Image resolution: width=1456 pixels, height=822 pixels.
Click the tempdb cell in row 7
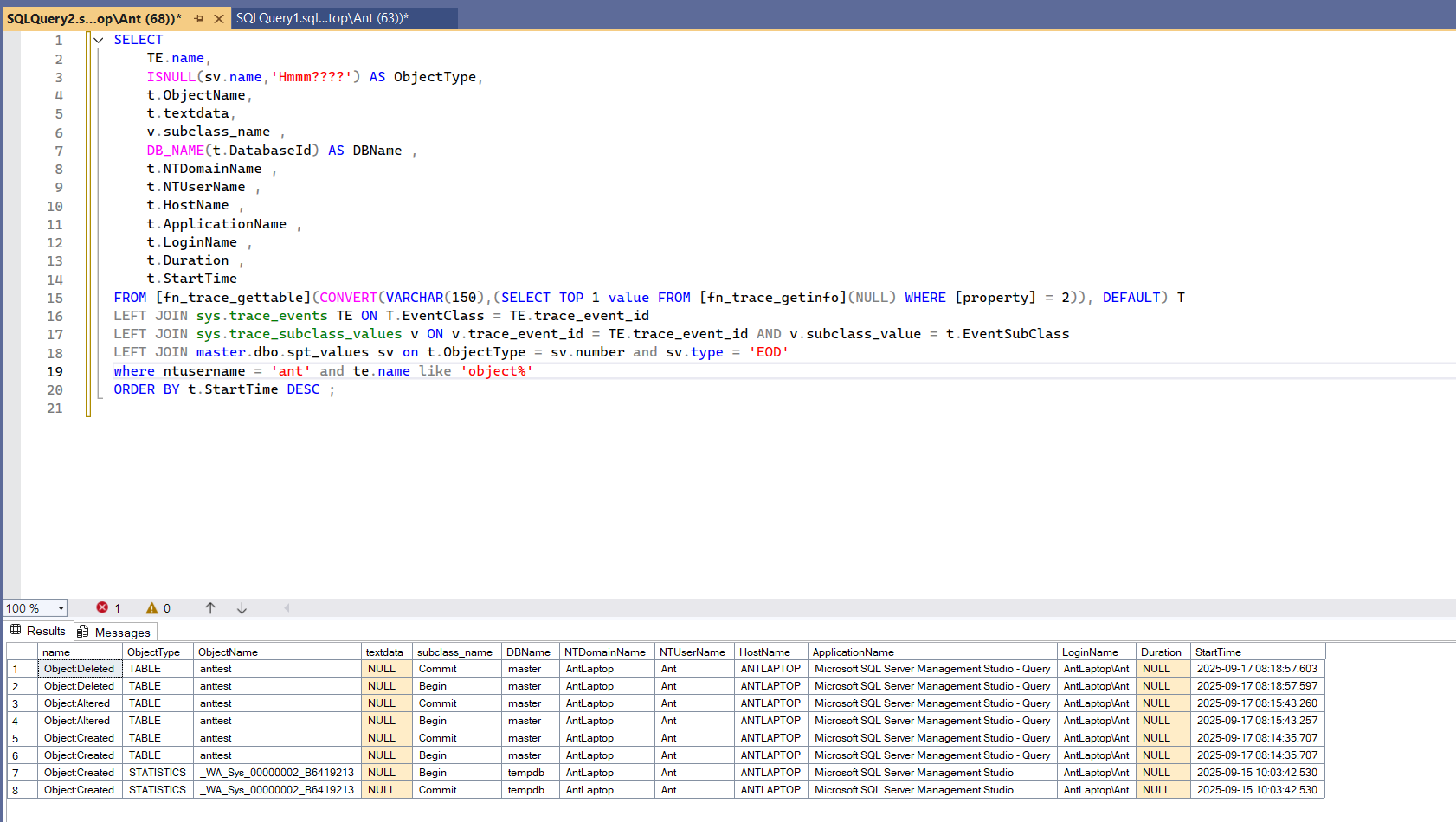pyautogui.click(x=526, y=773)
